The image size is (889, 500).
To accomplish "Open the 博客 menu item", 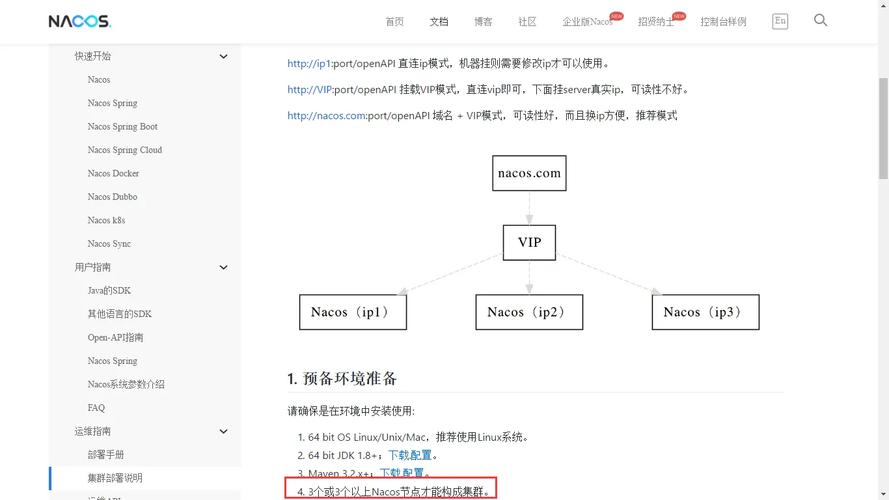I will (x=483, y=22).
